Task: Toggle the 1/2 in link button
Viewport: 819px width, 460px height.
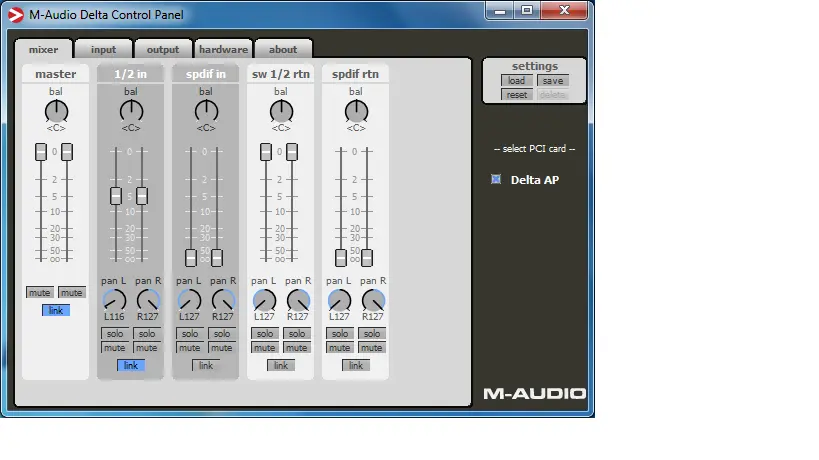Action: [x=131, y=365]
